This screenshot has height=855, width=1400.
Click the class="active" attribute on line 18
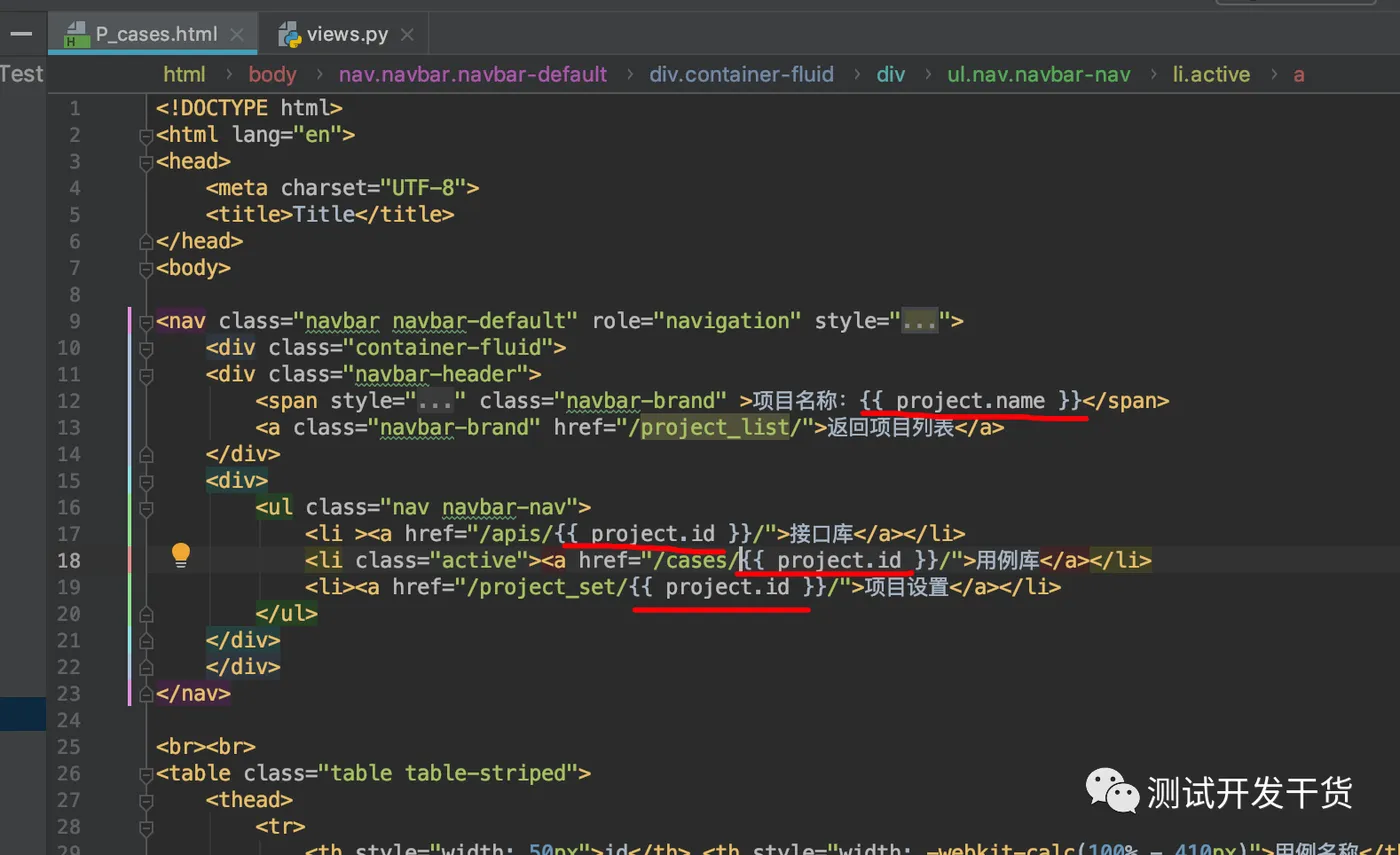(441, 561)
